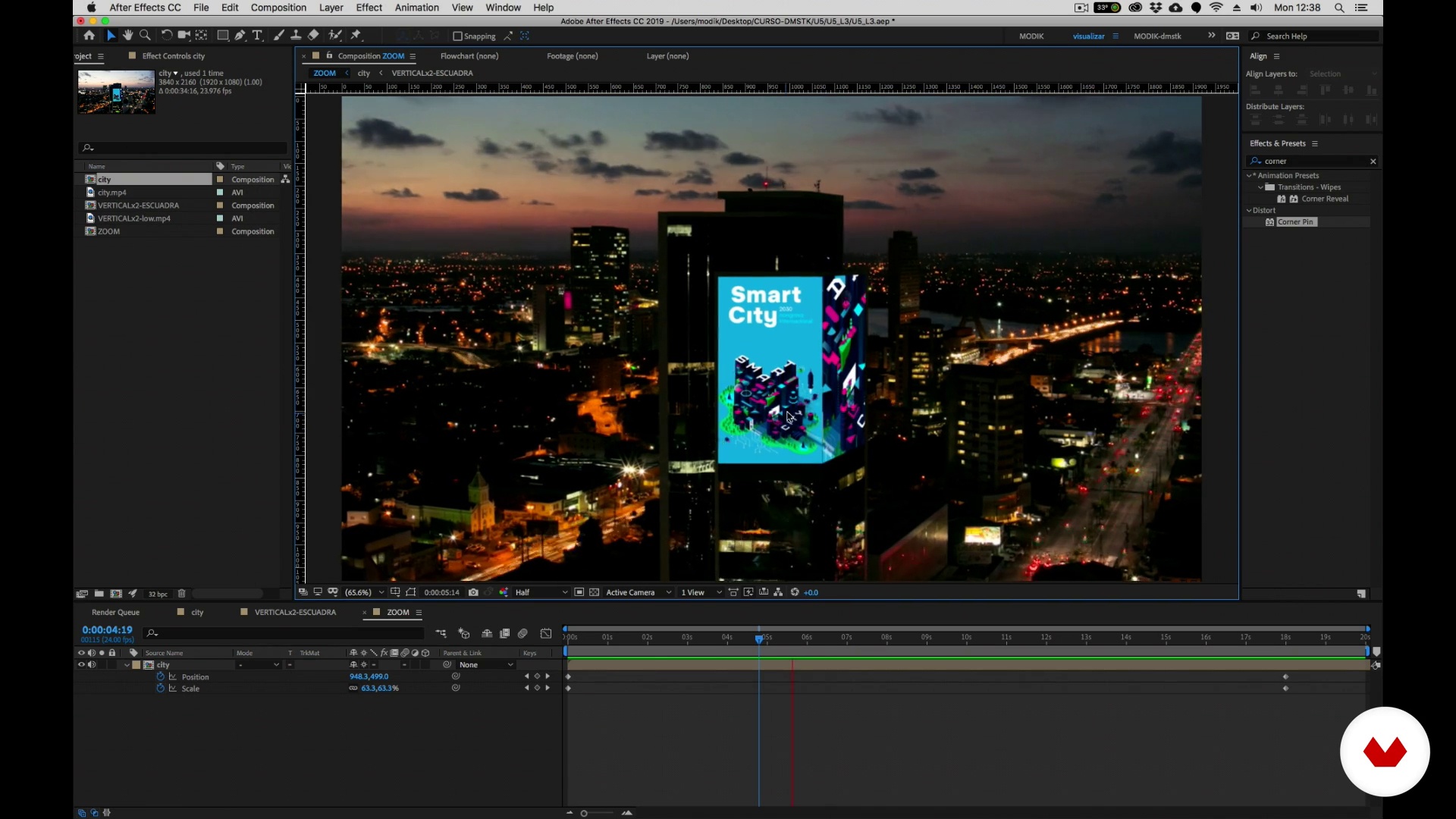Screen dimensions: 1456x819
Task: Toggle the Position stopwatch
Action: pos(160,676)
